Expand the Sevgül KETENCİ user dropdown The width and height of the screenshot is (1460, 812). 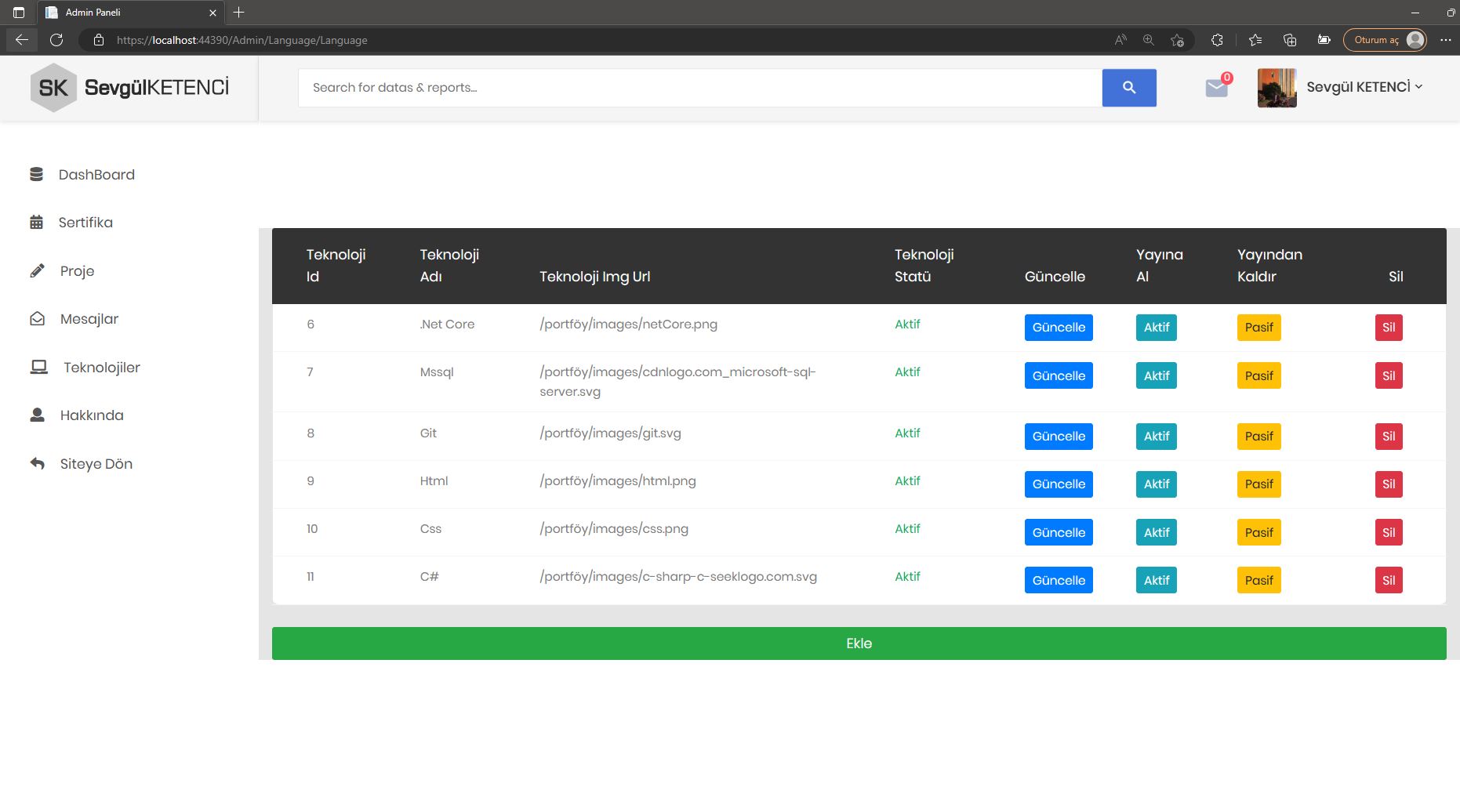(x=1364, y=87)
